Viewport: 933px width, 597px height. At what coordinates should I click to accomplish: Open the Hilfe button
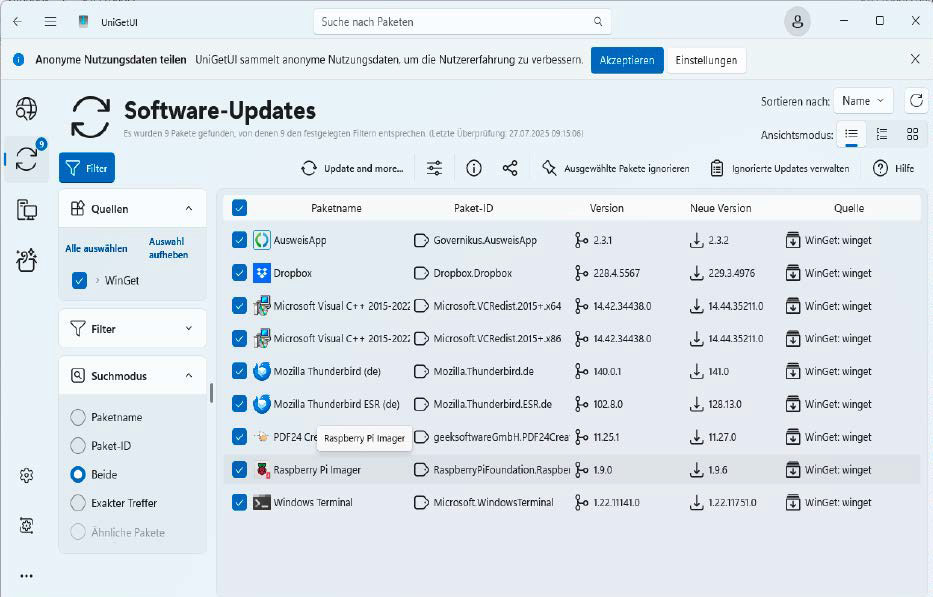click(894, 168)
